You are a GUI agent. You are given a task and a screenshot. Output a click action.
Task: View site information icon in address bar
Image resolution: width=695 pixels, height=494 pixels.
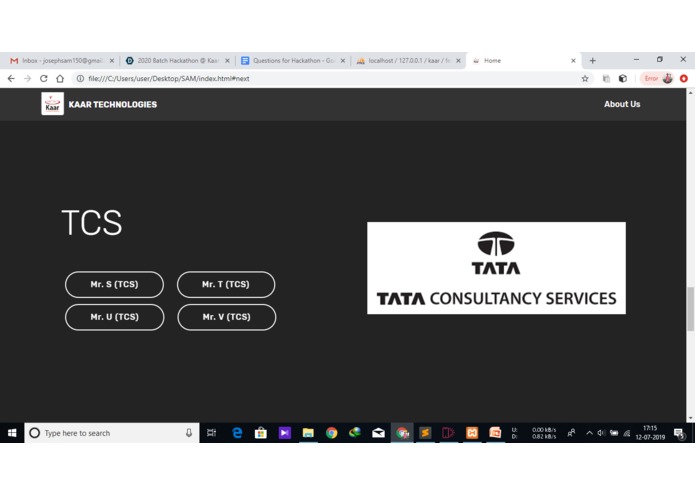pos(80,78)
